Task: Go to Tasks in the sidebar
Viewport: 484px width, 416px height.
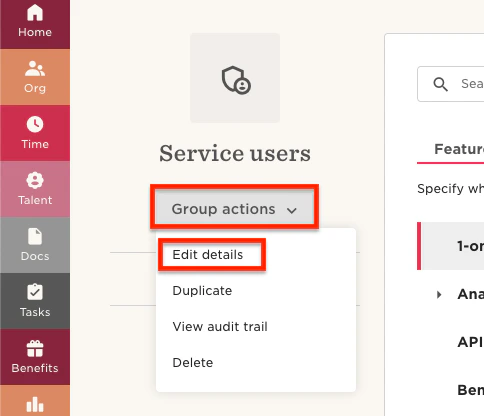Action: tap(35, 301)
